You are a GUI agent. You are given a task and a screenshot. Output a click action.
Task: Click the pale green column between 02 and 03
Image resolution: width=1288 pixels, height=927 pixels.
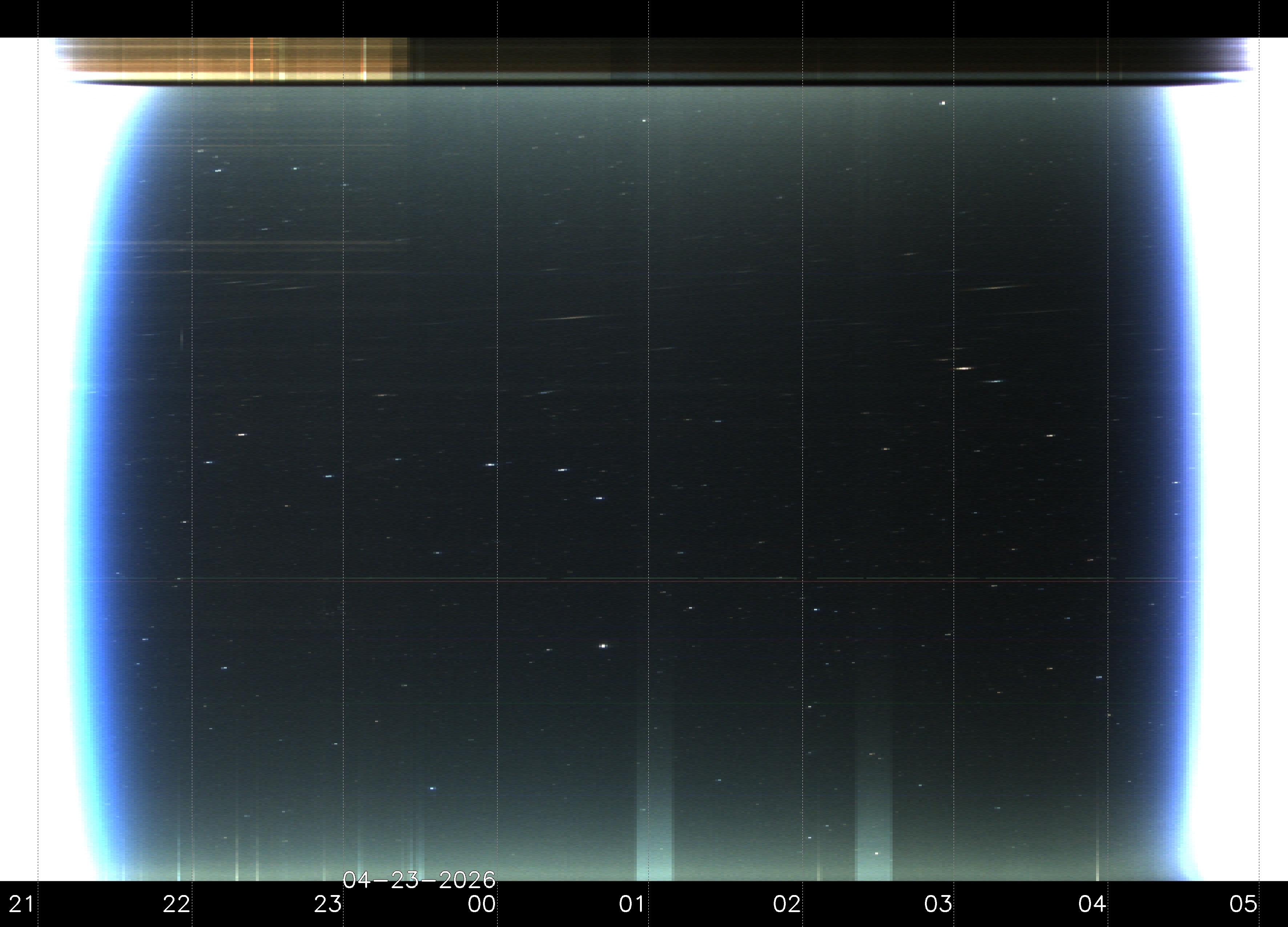(873, 840)
